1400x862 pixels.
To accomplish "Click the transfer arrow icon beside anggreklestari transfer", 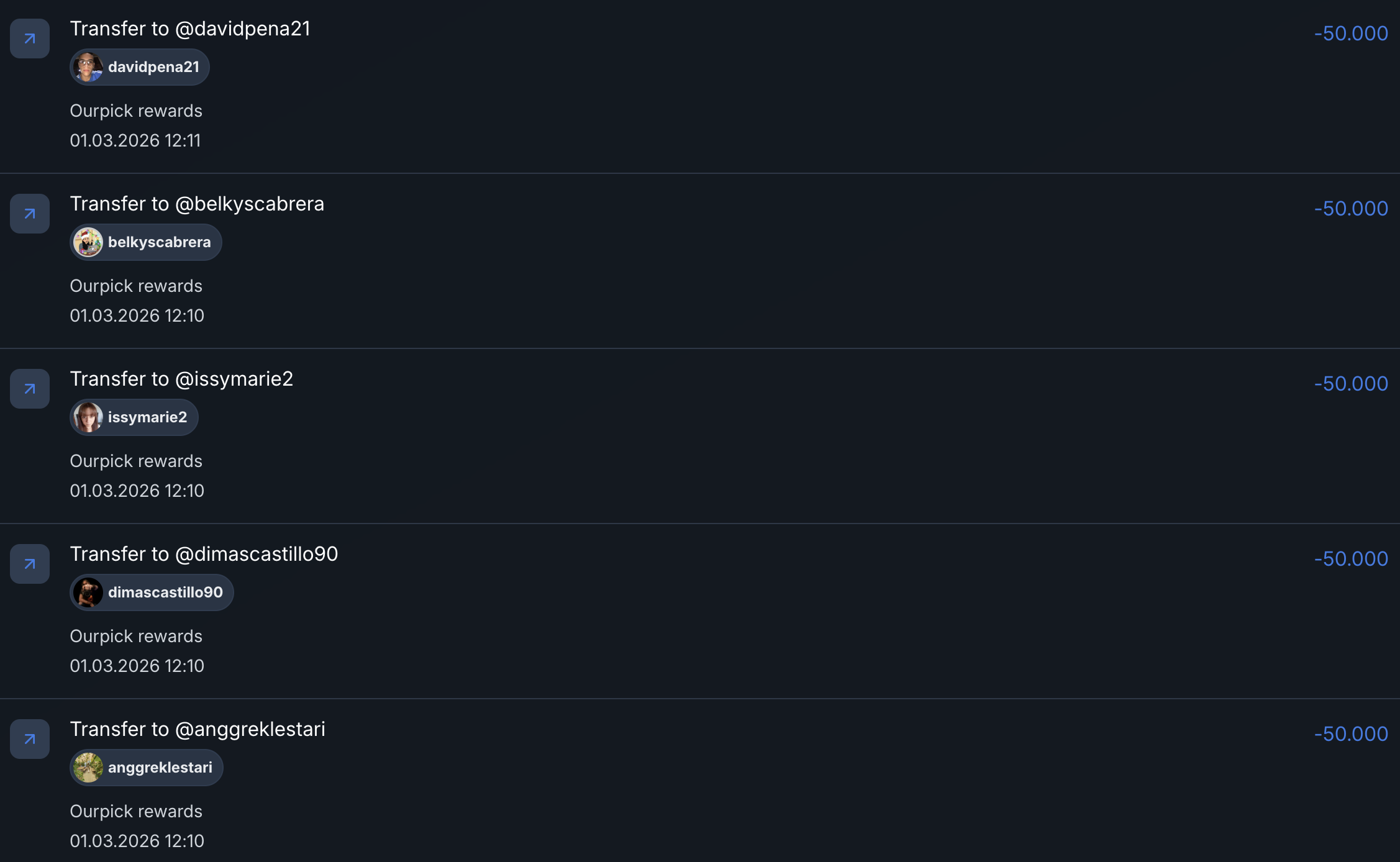I will pos(30,739).
